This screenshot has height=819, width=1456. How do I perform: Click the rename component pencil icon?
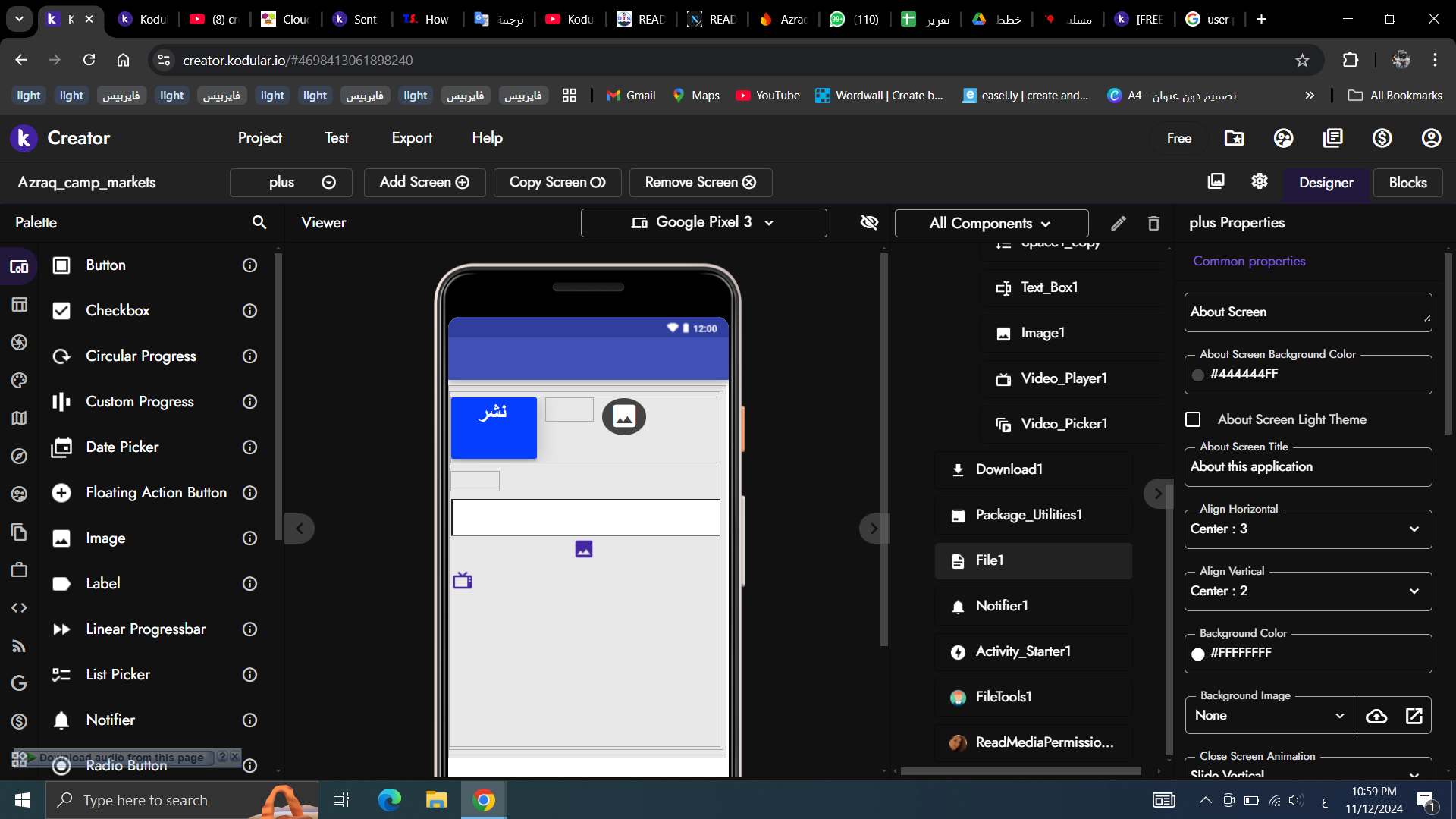(x=1119, y=223)
